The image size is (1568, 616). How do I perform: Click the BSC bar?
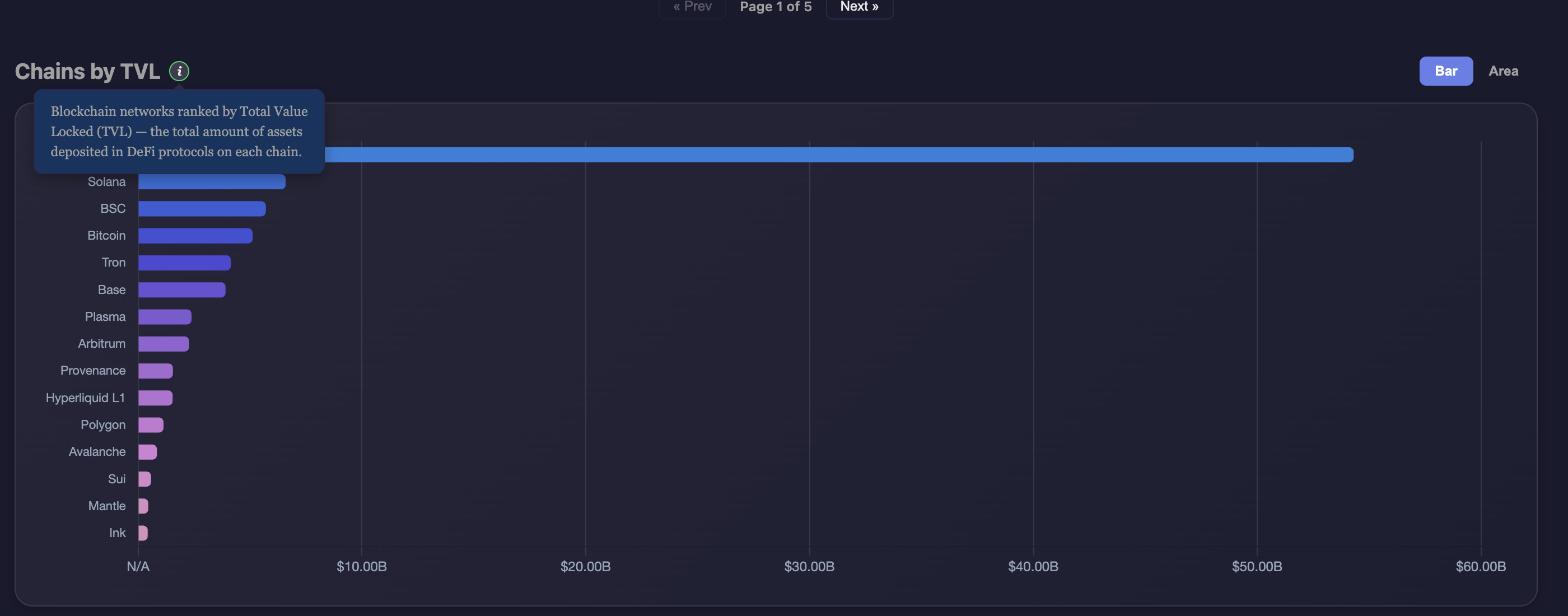click(x=201, y=208)
